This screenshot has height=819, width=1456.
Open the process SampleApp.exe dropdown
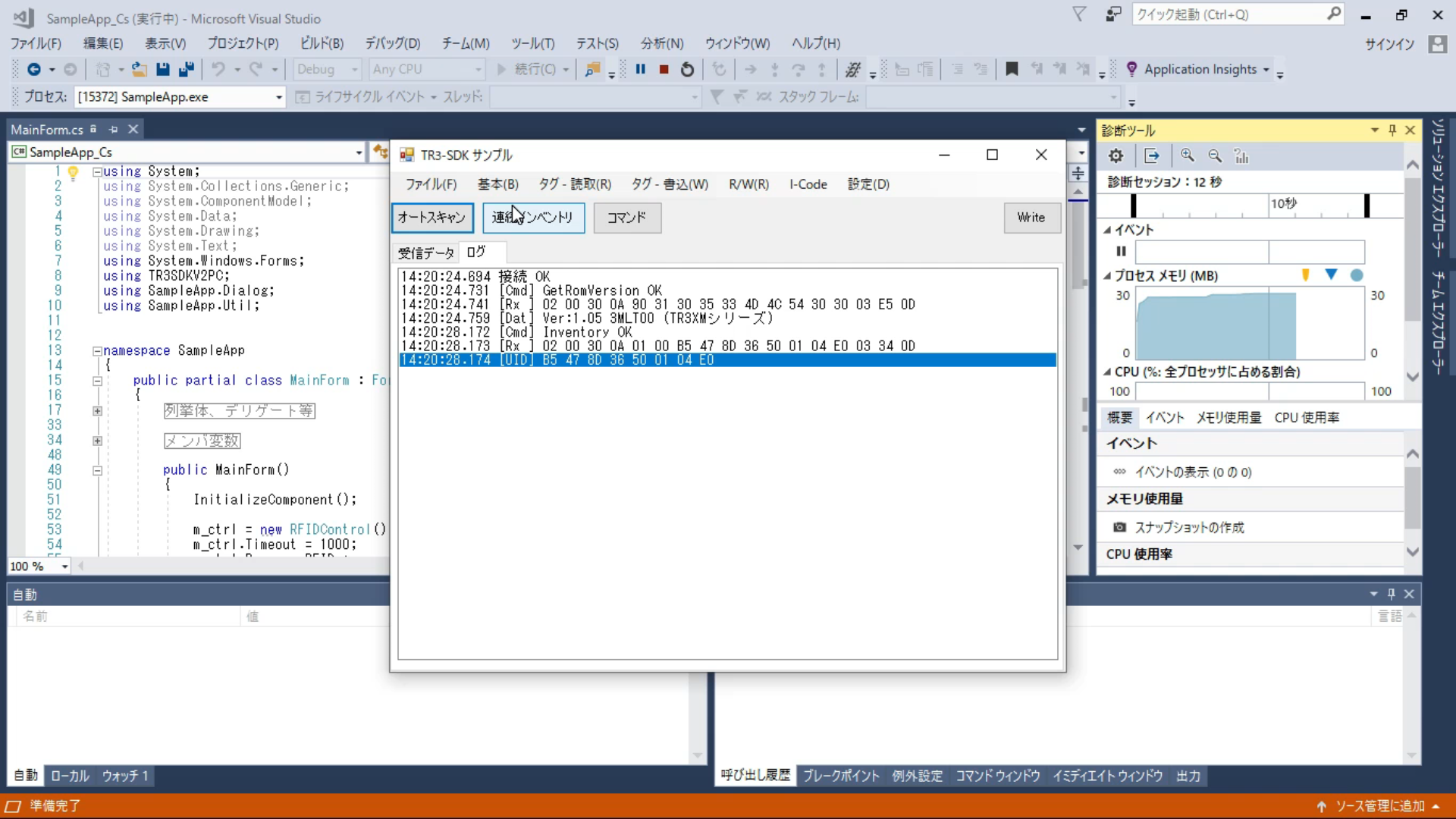pyautogui.click(x=278, y=97)
